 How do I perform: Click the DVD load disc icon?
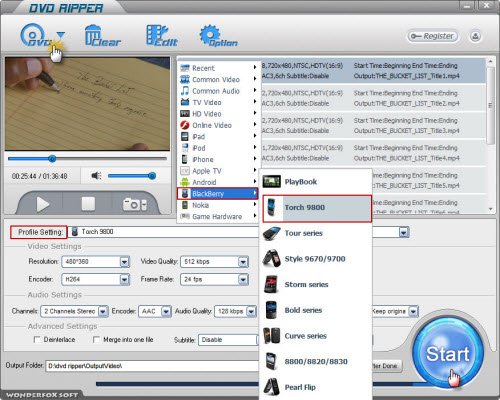click(34, 36)
